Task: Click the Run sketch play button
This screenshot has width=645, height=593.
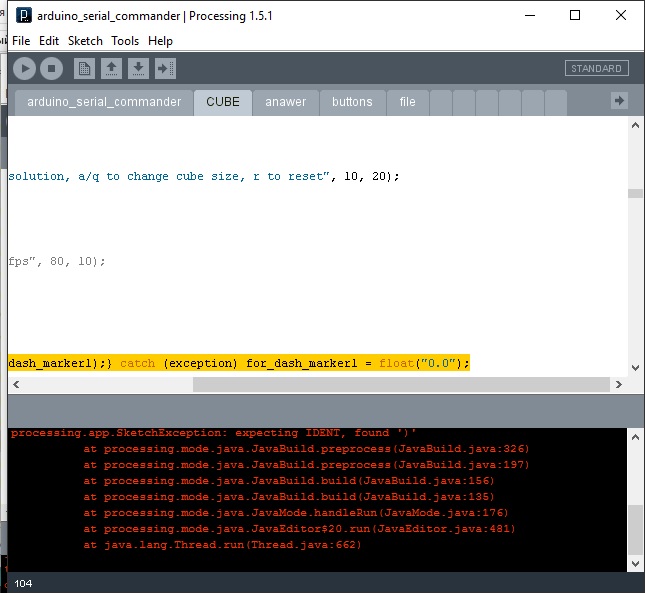Action: pos(25,69)
